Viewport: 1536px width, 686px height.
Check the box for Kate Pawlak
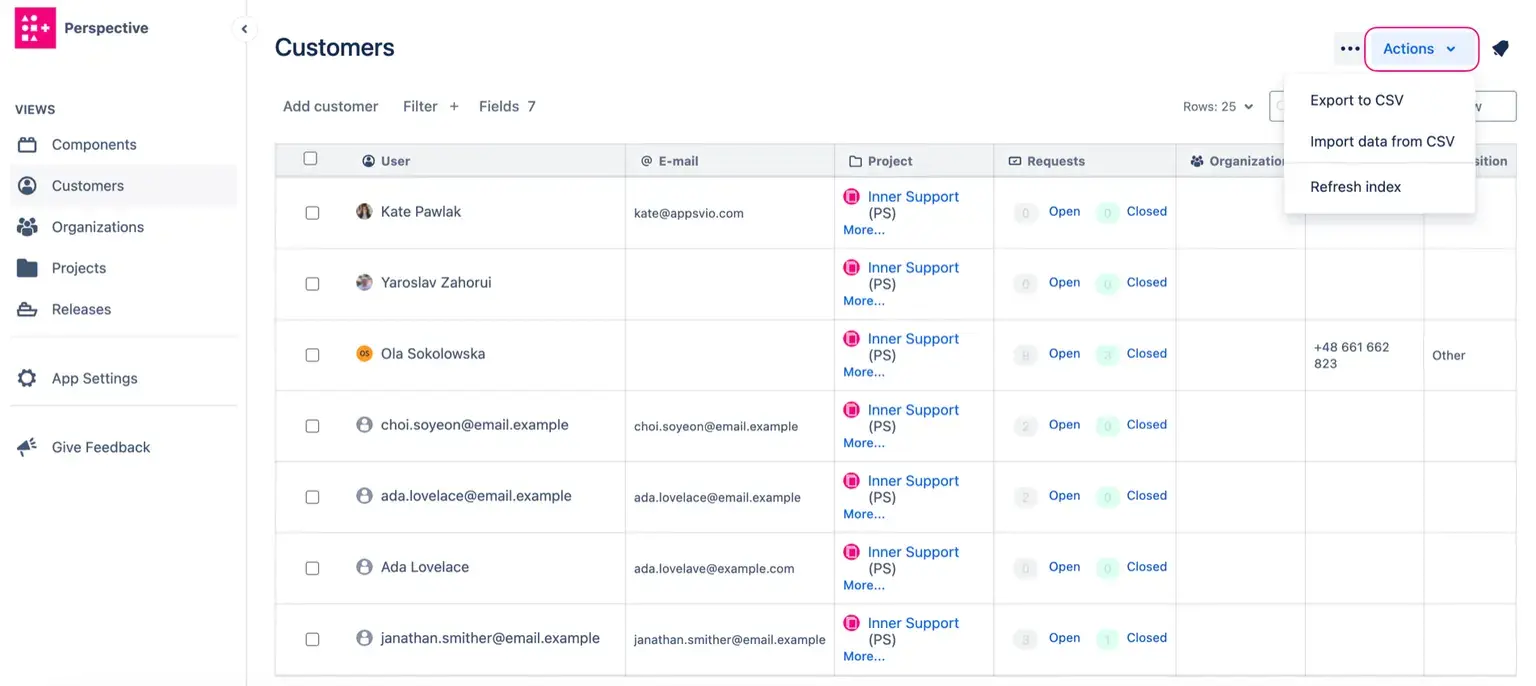pyautogui.click(x=312, y=213)
